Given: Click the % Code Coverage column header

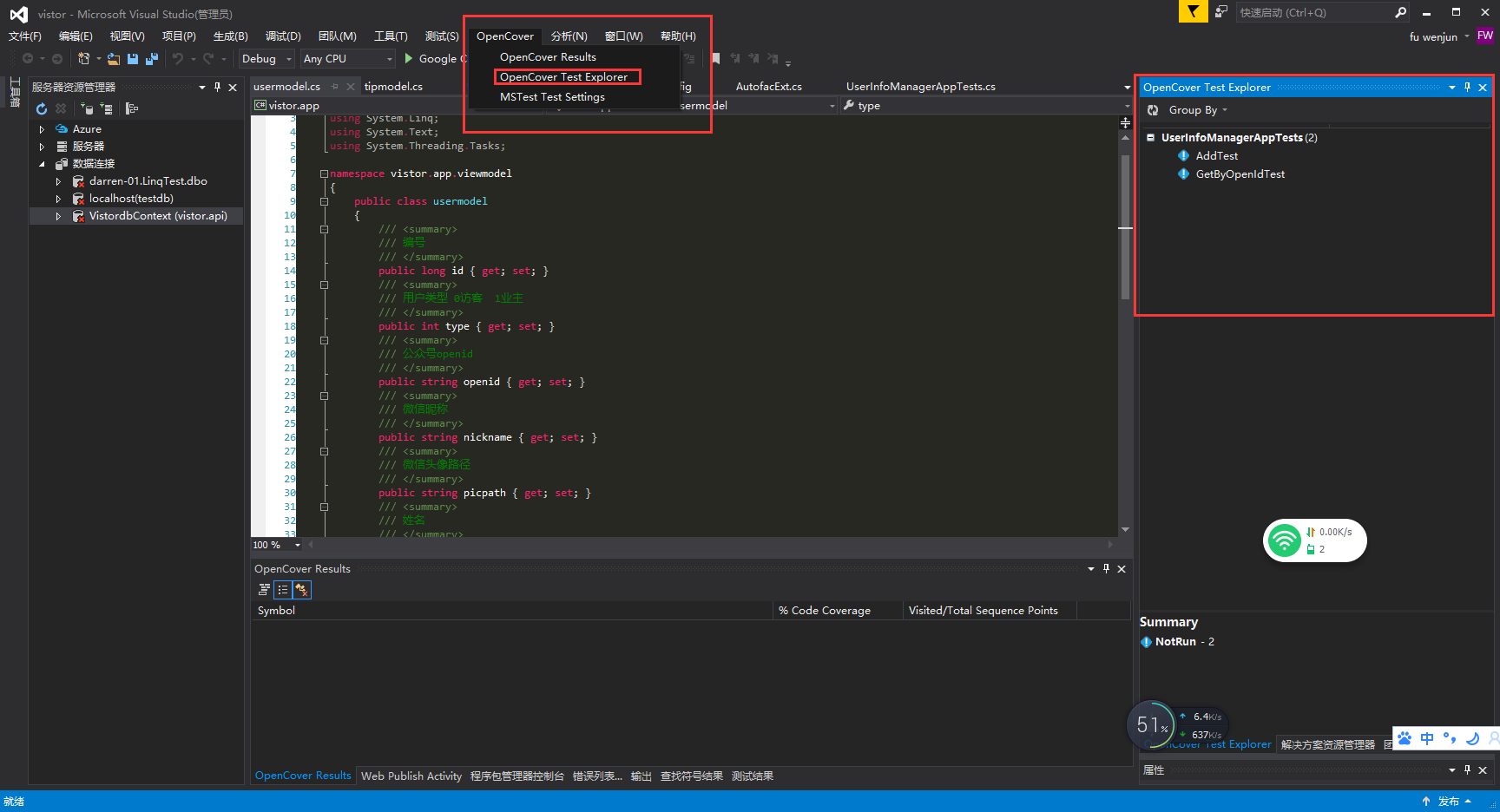Looking at the screenshot, I should click(825, 611).
